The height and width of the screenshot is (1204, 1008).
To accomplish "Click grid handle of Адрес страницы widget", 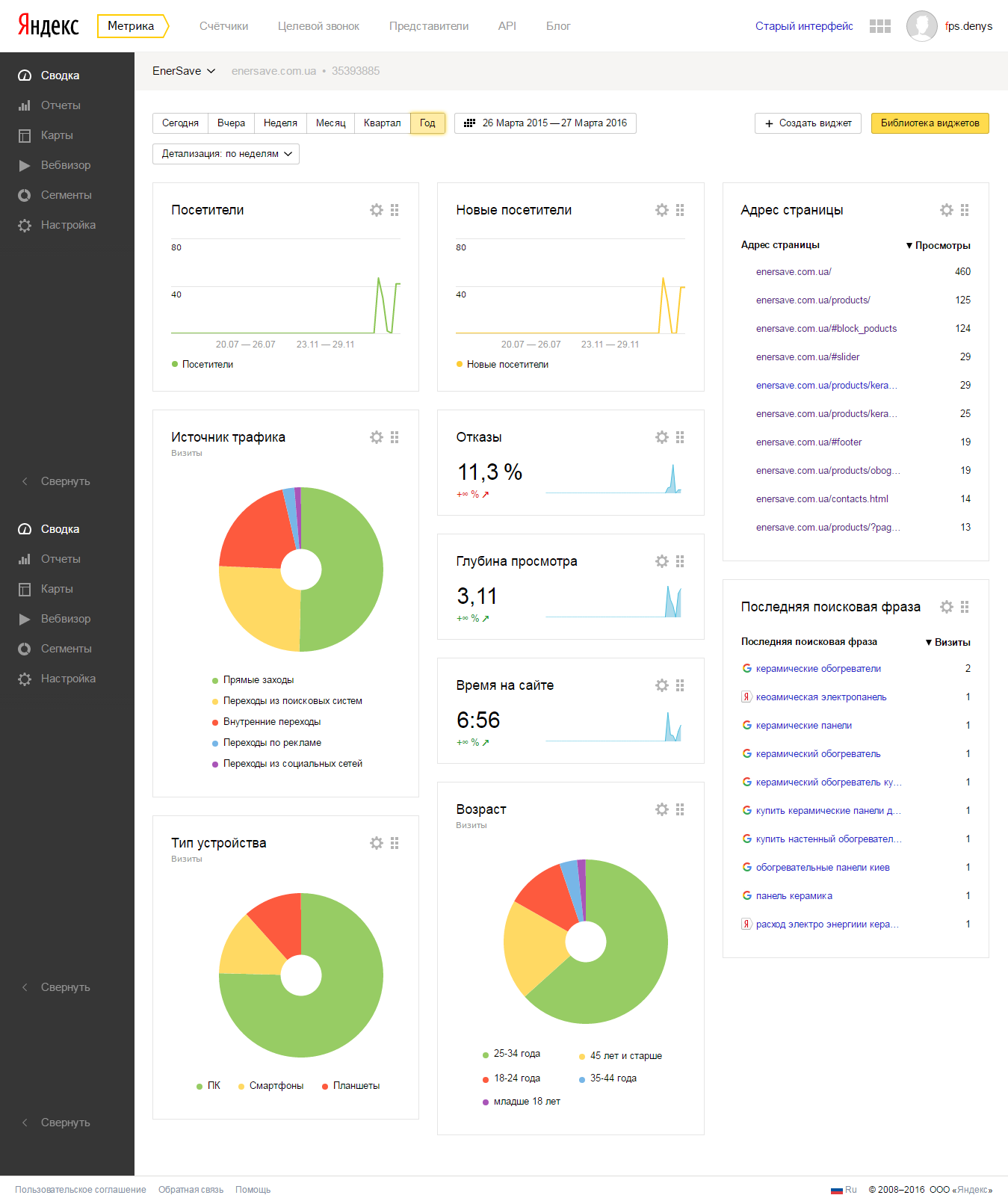I will pos(965,210).
